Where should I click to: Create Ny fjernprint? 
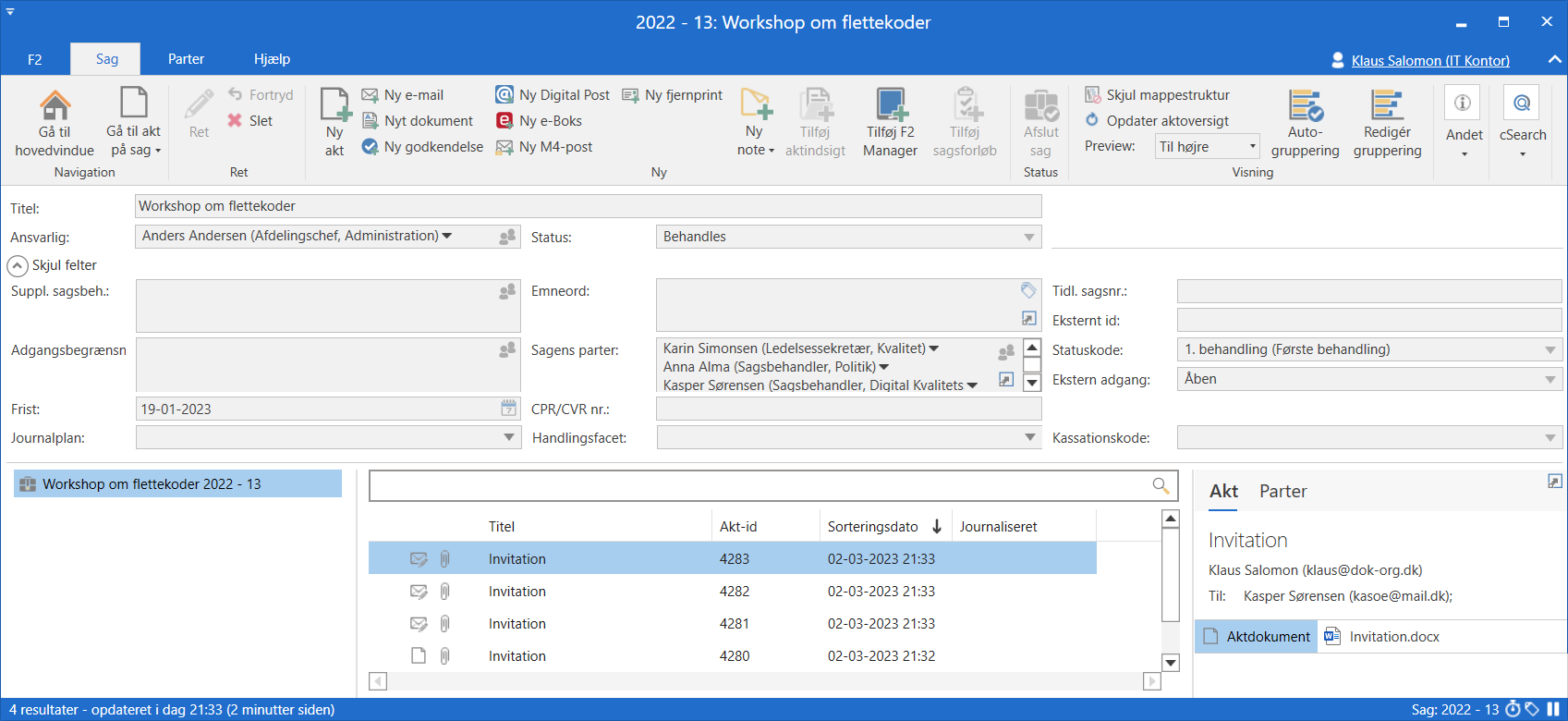point(672,94)
